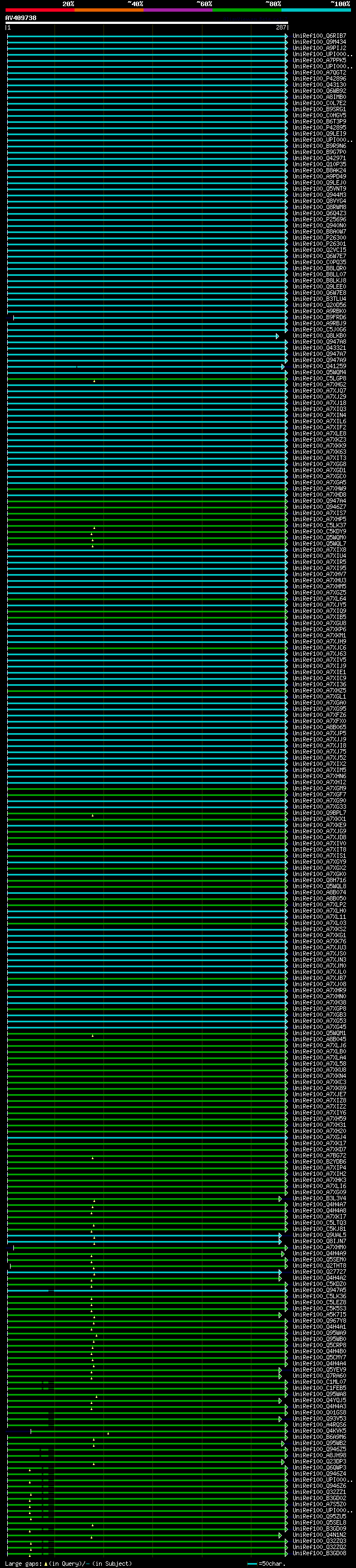356x1568 pixels.
Task: Select the orange ~40% identity legend bar
Action: [x=109, y=10]
